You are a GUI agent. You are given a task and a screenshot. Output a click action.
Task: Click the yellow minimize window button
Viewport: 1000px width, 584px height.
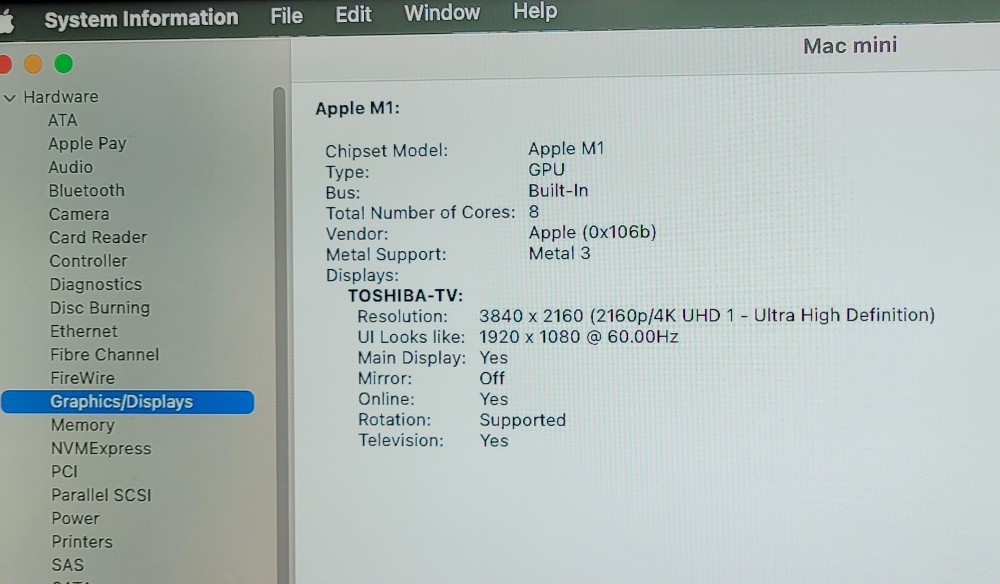(33, 64)
